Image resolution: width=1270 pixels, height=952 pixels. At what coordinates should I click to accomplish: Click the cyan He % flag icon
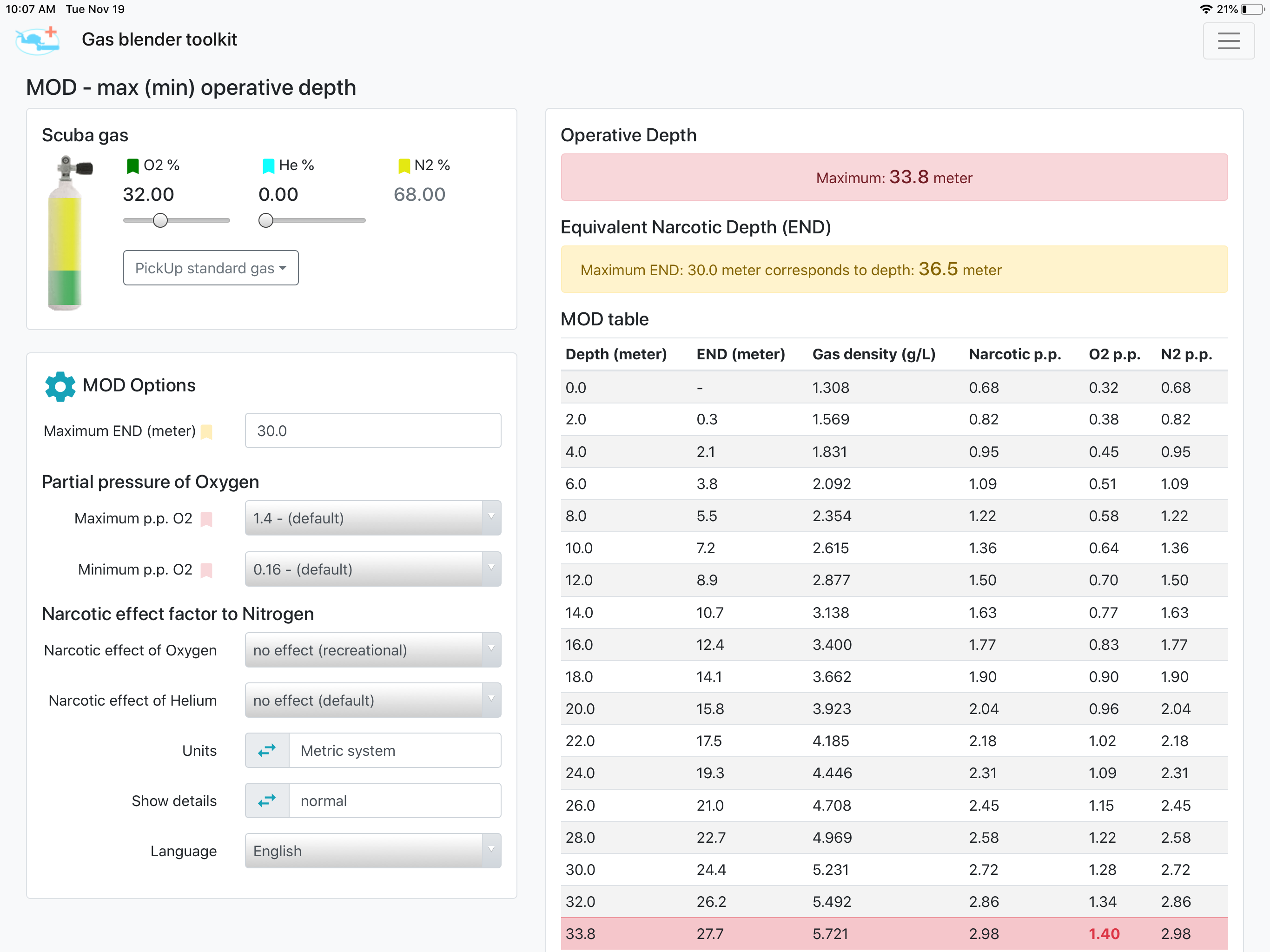click(268, 166)
